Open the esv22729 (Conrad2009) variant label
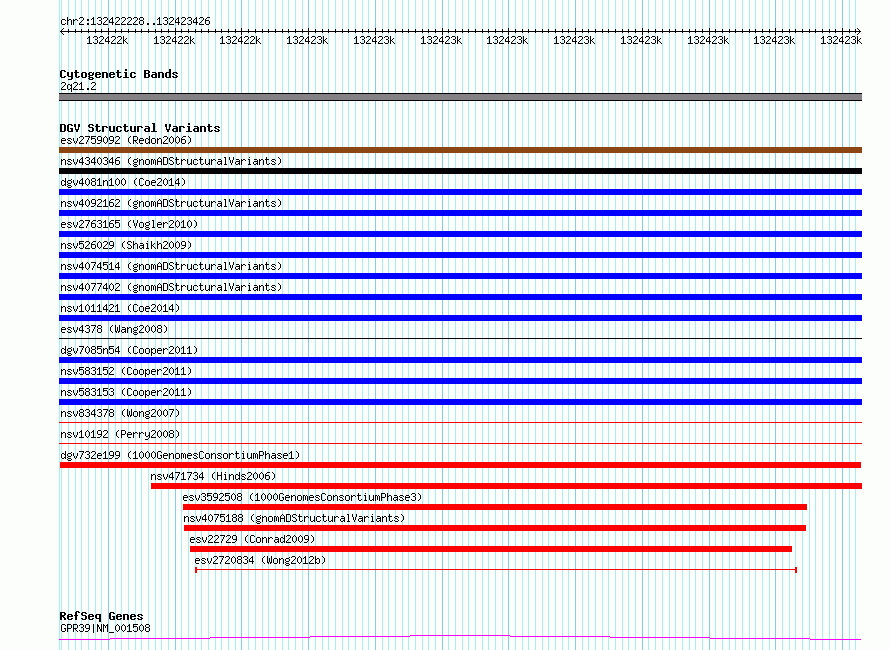The height and width of the screenshot is (650, 890). (252, 539)
